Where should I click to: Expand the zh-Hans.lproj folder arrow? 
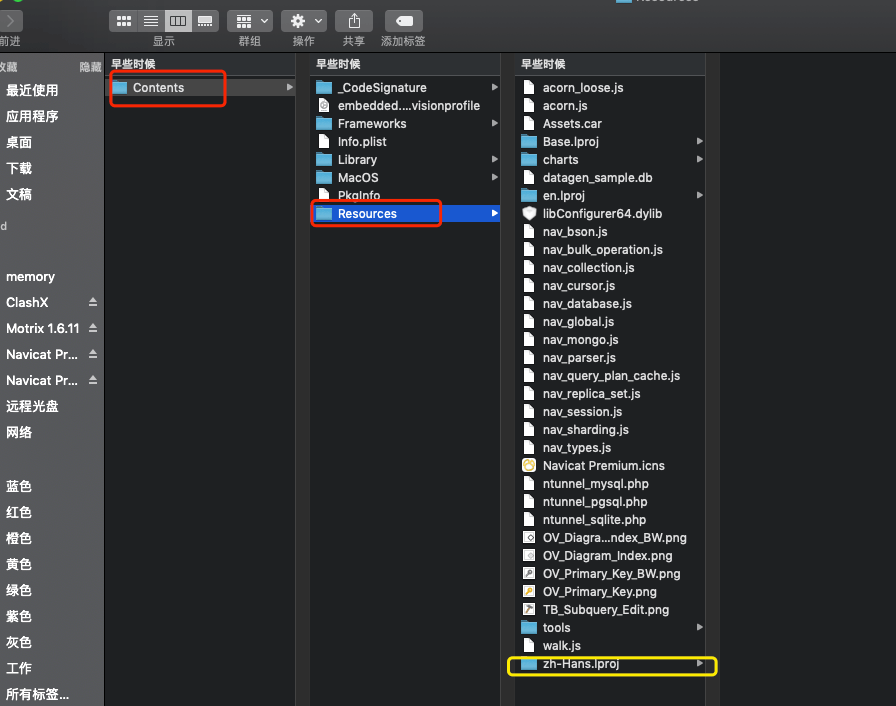tap(699, 663)
